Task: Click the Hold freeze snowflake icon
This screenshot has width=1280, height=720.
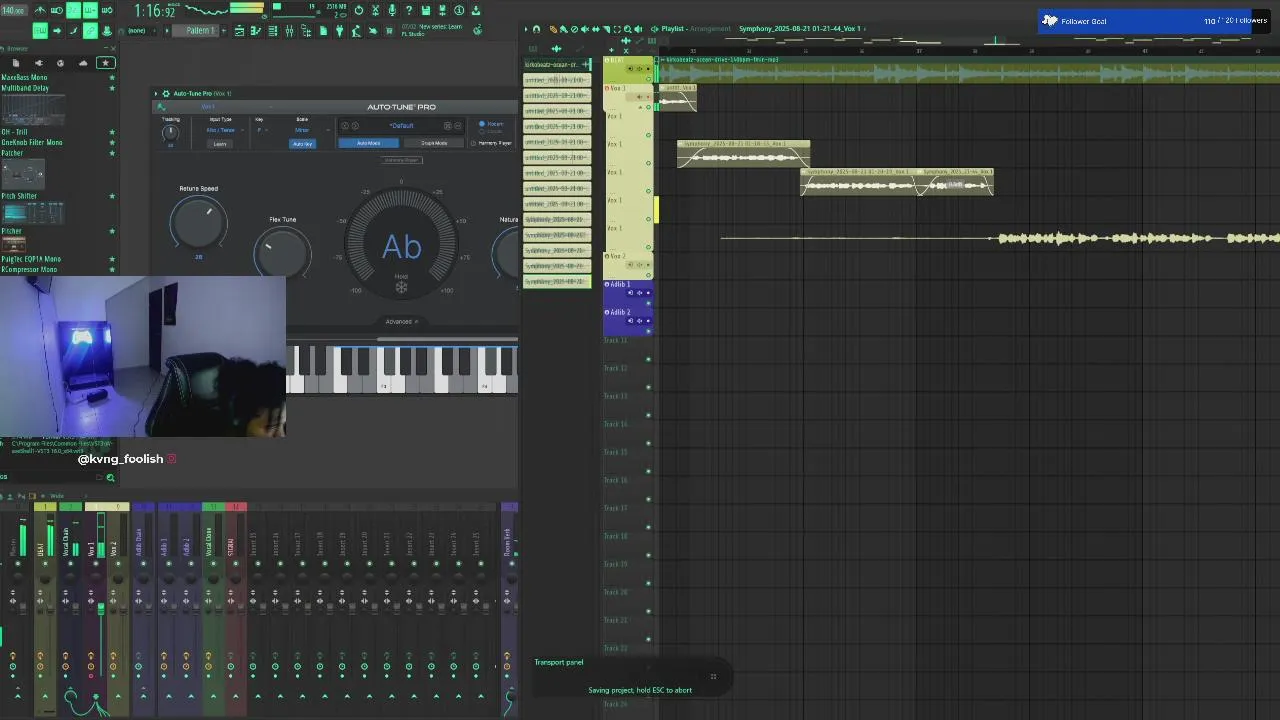Action: coord(401,288)
